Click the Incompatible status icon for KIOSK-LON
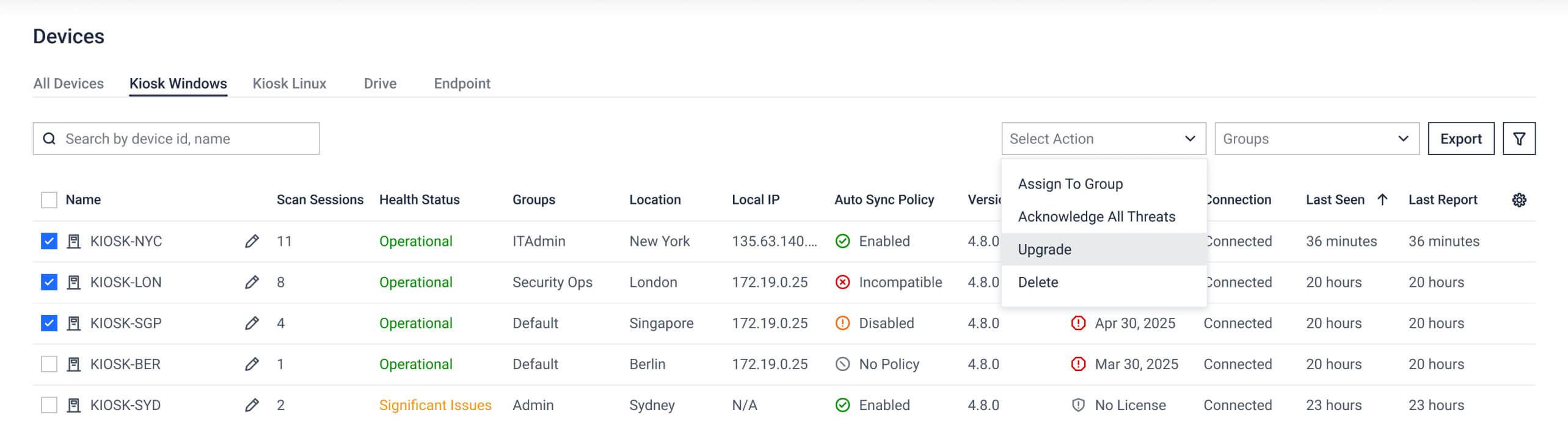Screen dimensions: 1568x443 coord(842,283)
